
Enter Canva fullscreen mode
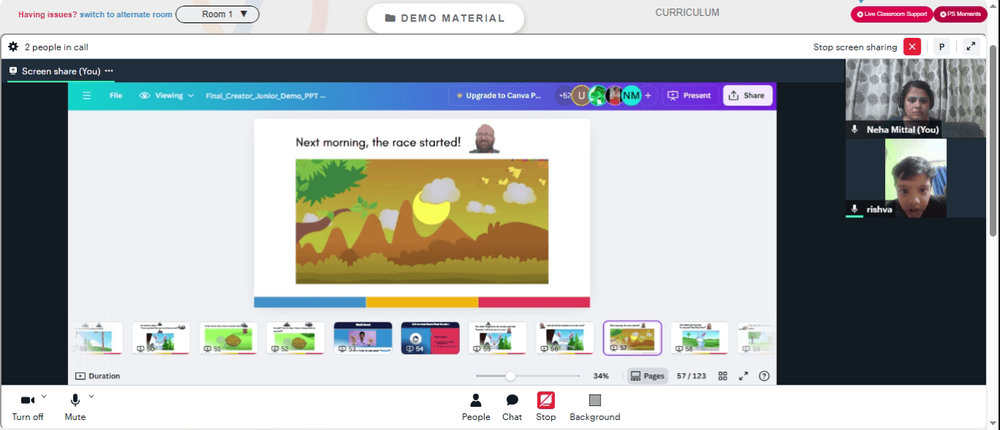coord(744,376)
